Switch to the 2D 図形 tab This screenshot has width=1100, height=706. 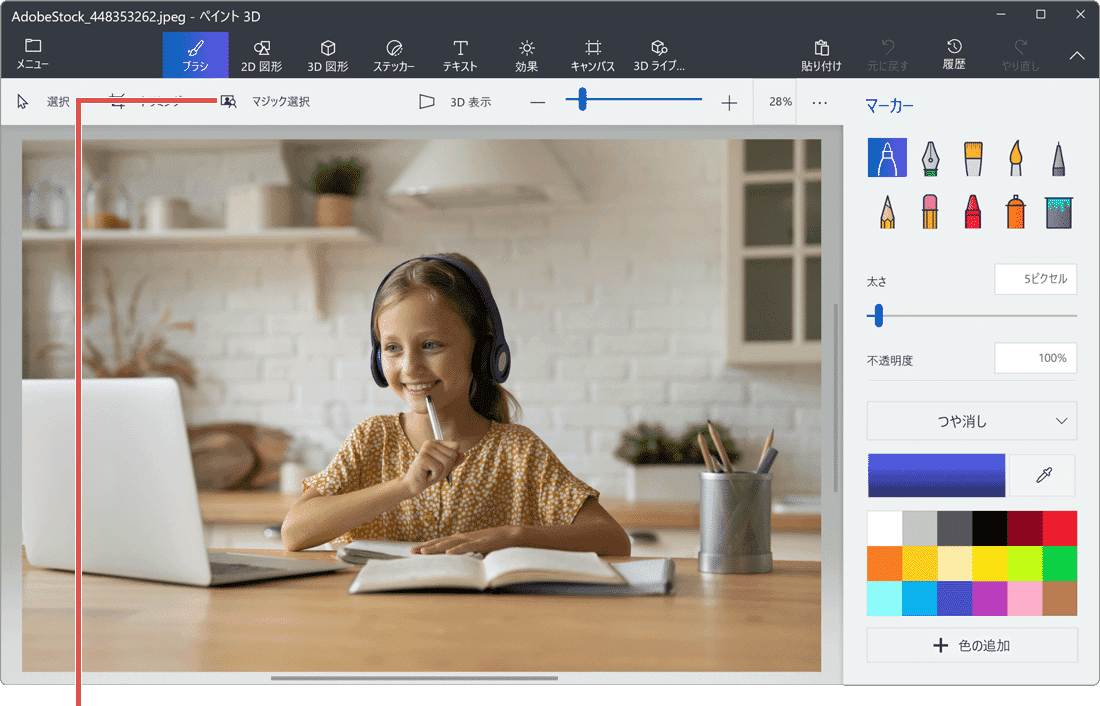point(261,55)
